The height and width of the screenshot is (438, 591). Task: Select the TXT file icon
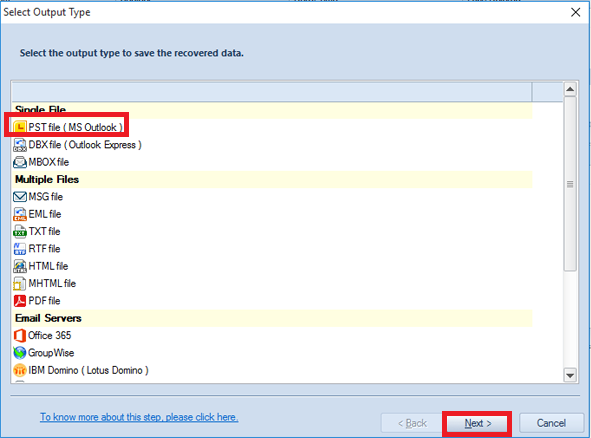pos(20,231)
